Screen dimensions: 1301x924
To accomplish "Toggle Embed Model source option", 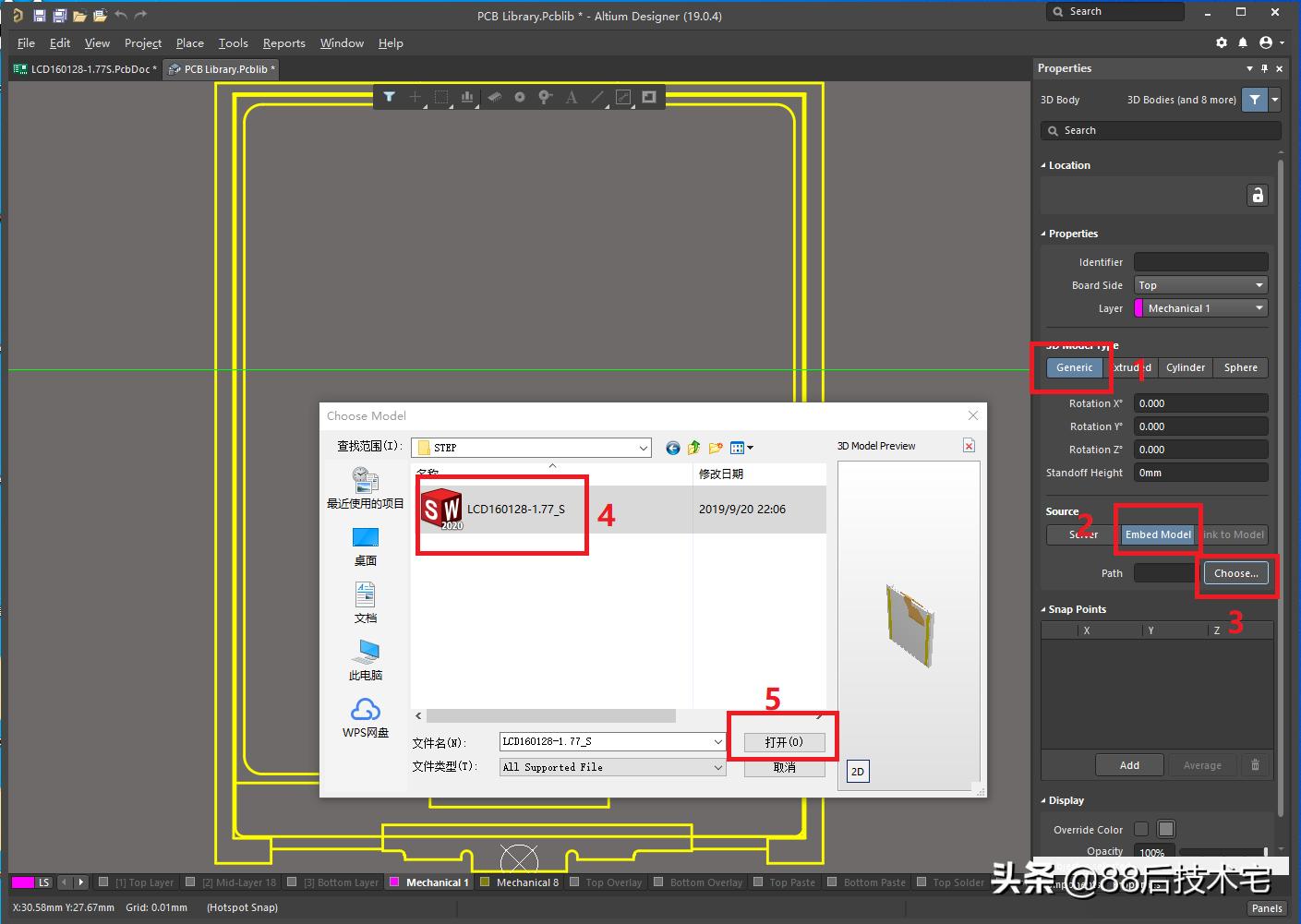I will click(x=1157, y=534).
